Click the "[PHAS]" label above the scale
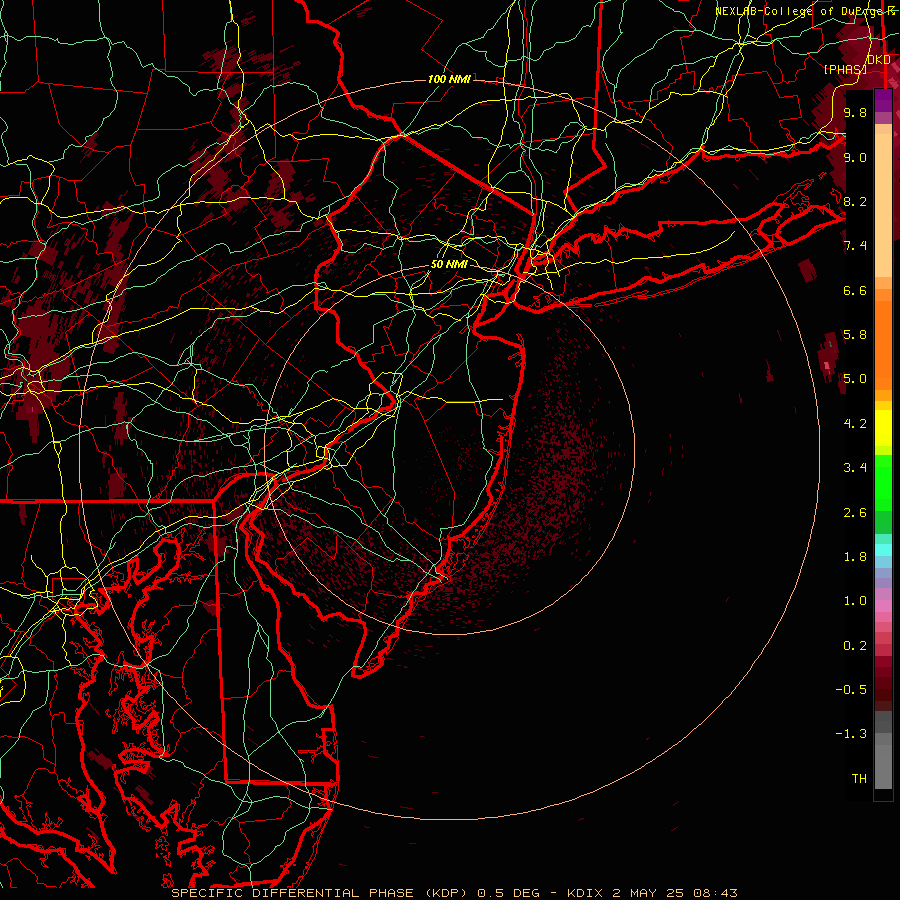 845,69
